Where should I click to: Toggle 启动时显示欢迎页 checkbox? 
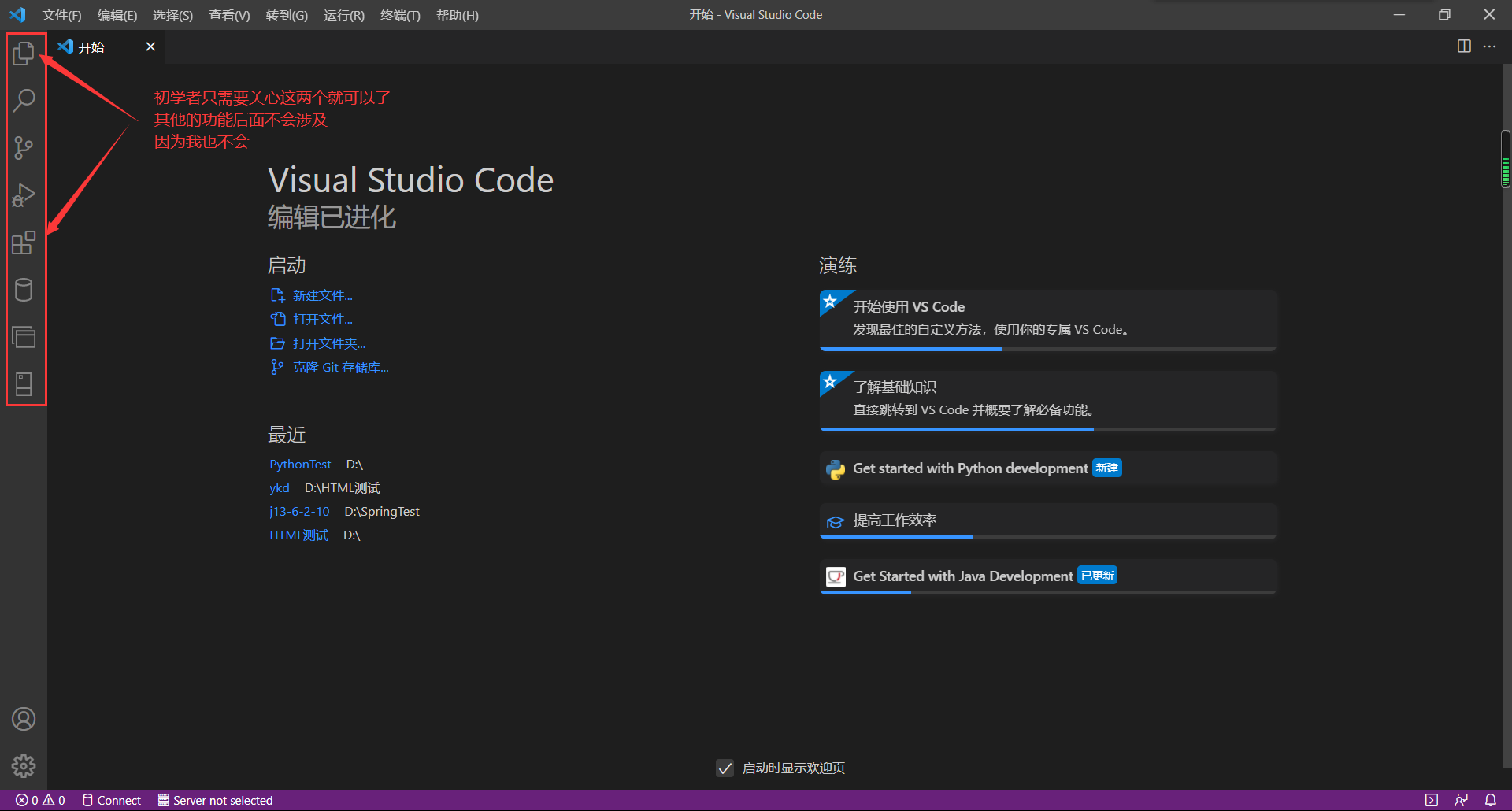(725, 768)
